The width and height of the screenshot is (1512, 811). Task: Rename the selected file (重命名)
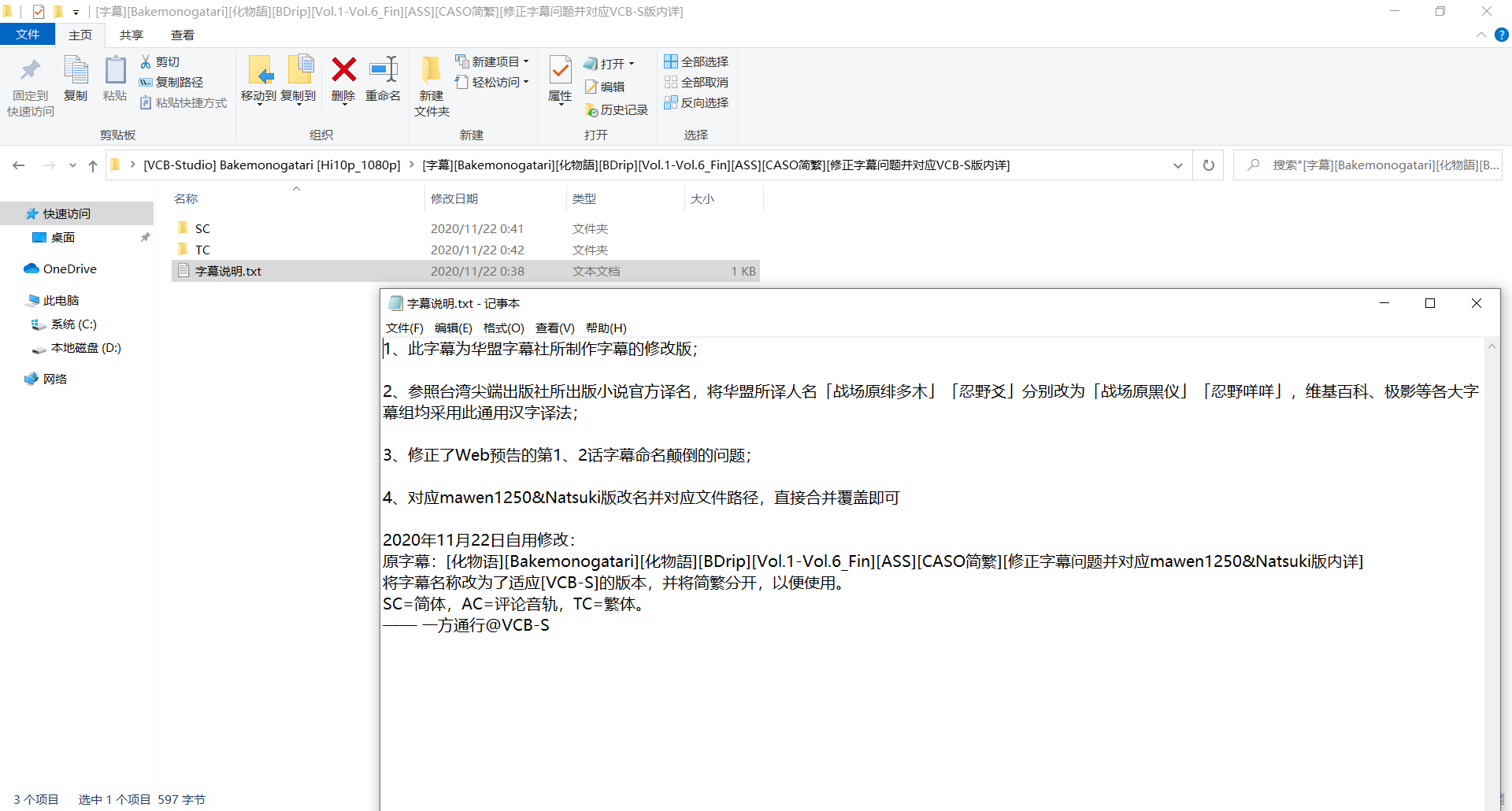383,79
